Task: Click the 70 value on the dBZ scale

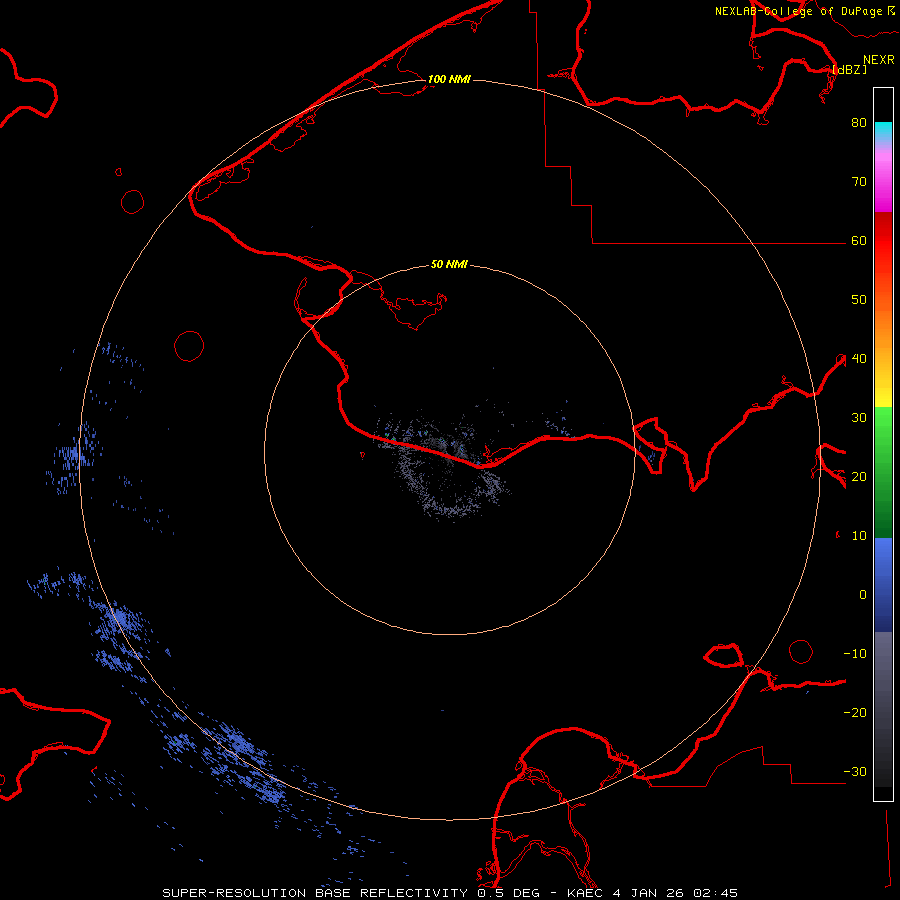Action: point(859,181)
